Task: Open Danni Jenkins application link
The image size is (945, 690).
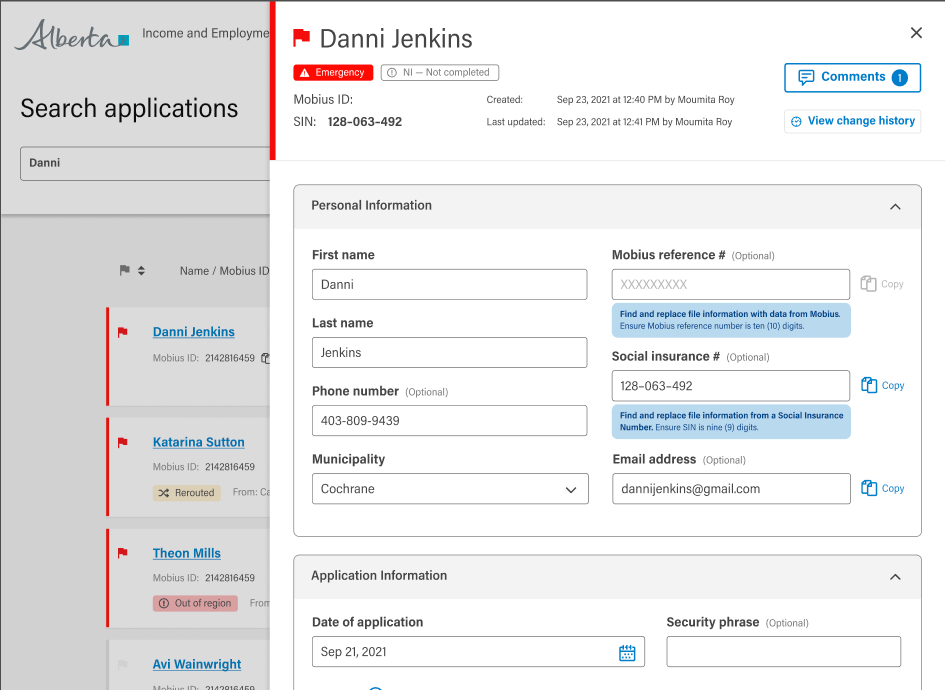Action: pos(193,332)
